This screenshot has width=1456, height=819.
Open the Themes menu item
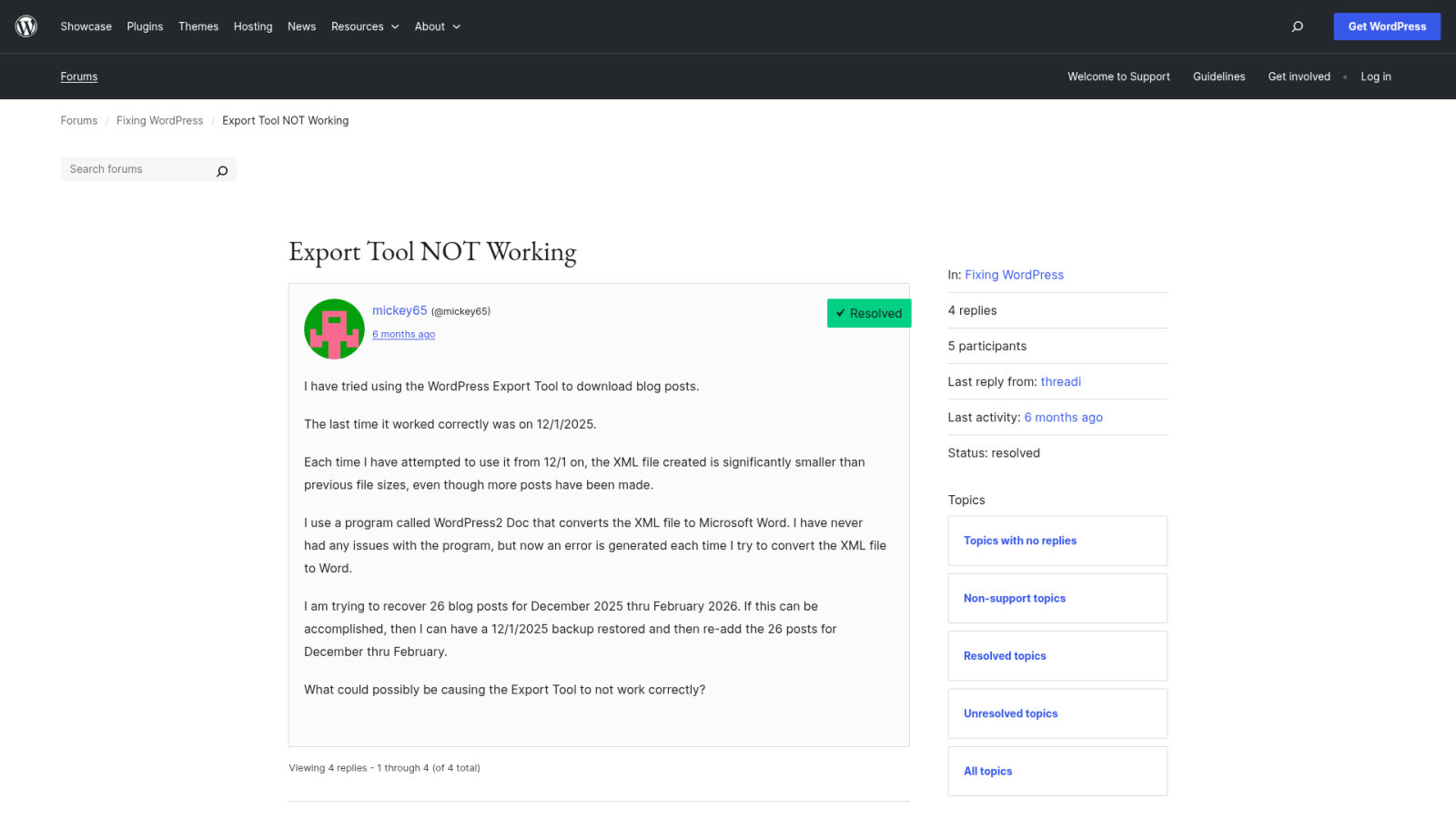click(198, 26)
